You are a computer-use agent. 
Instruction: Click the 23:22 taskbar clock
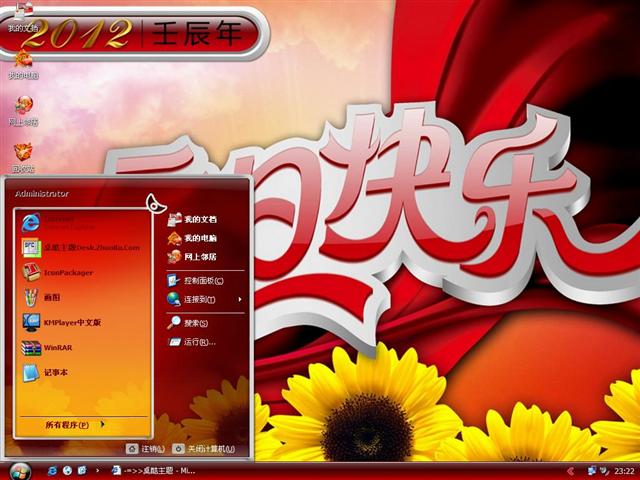point(624,471)
